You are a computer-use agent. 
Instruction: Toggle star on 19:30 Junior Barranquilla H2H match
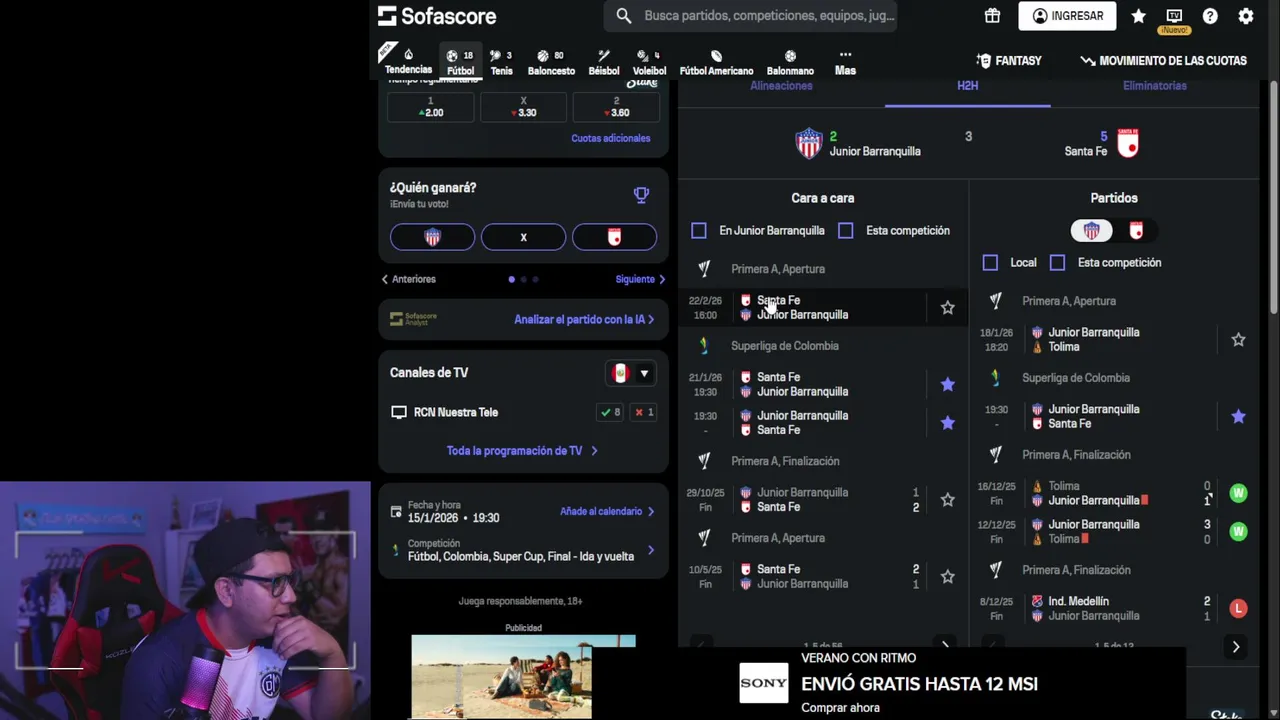(947, 423)
